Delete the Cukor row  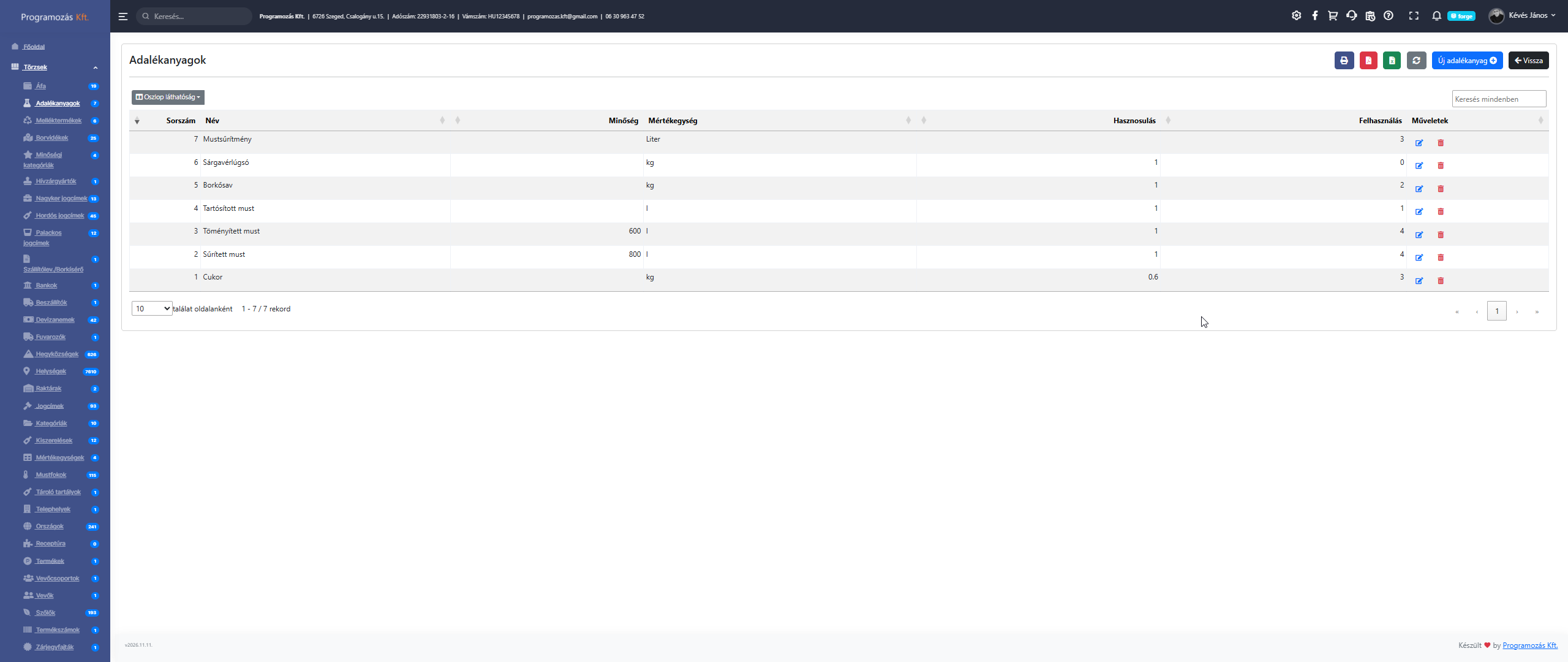1441,281
